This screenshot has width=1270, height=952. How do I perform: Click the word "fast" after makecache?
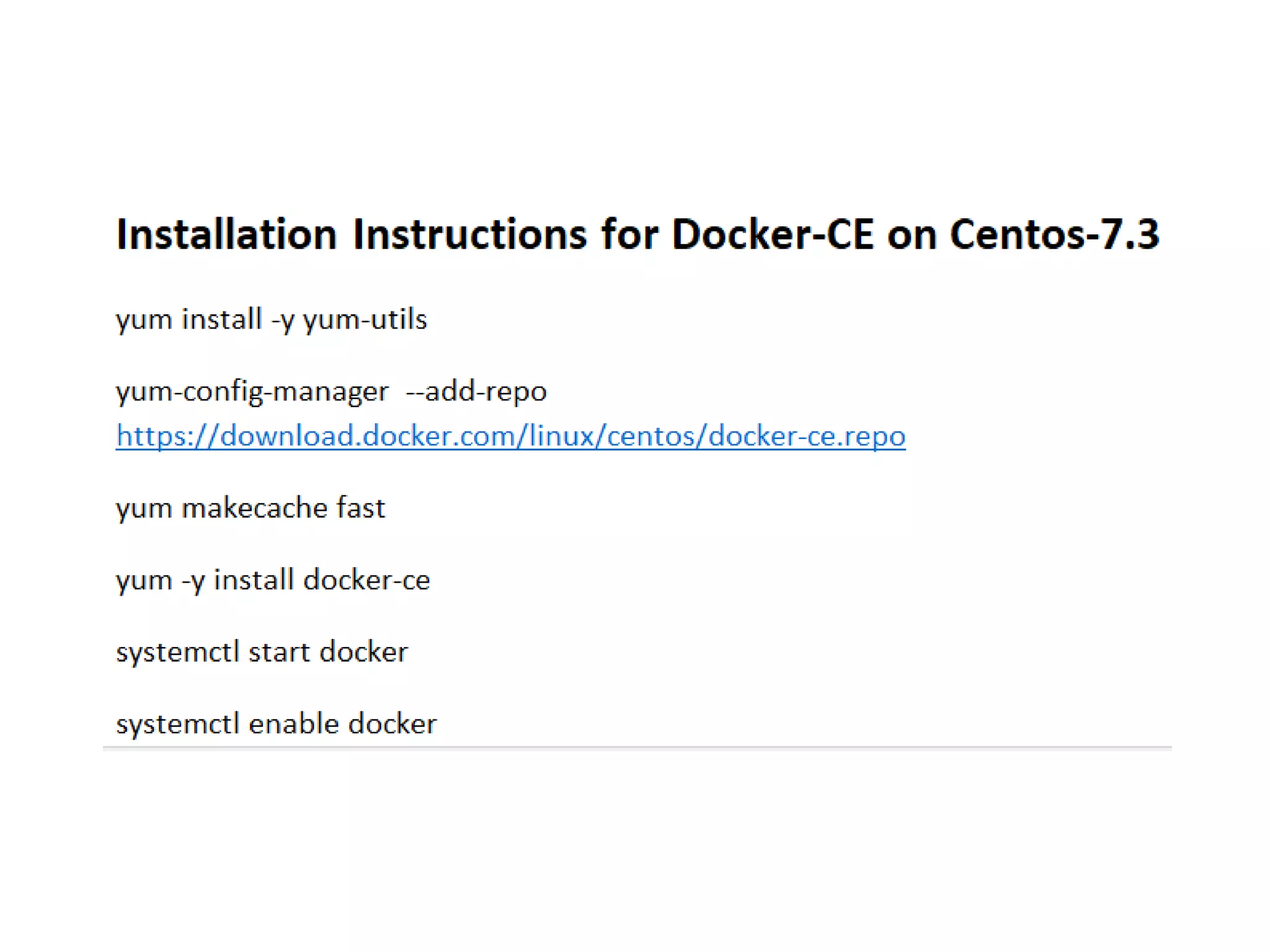pyautogui.click(x=360, y=509)
